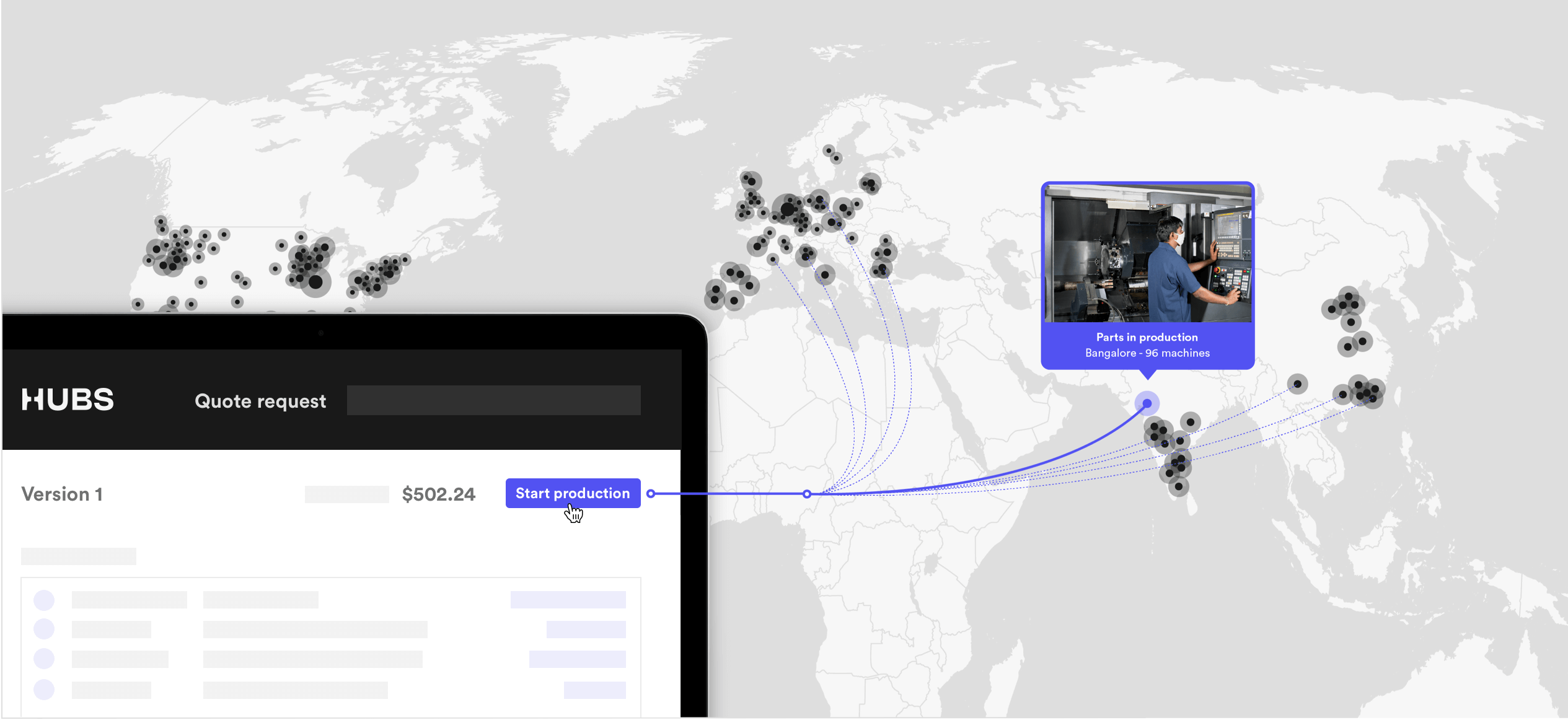
Task: Select the Version 1 heading
Action: point(62,494)
